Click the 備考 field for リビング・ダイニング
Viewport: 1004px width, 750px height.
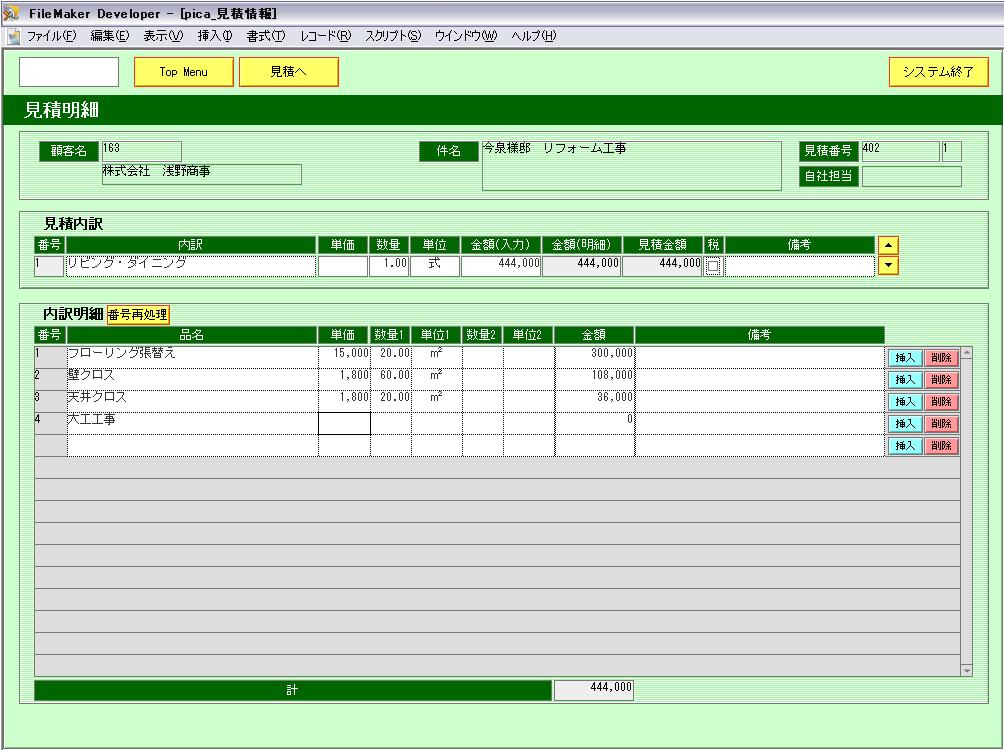800,266
